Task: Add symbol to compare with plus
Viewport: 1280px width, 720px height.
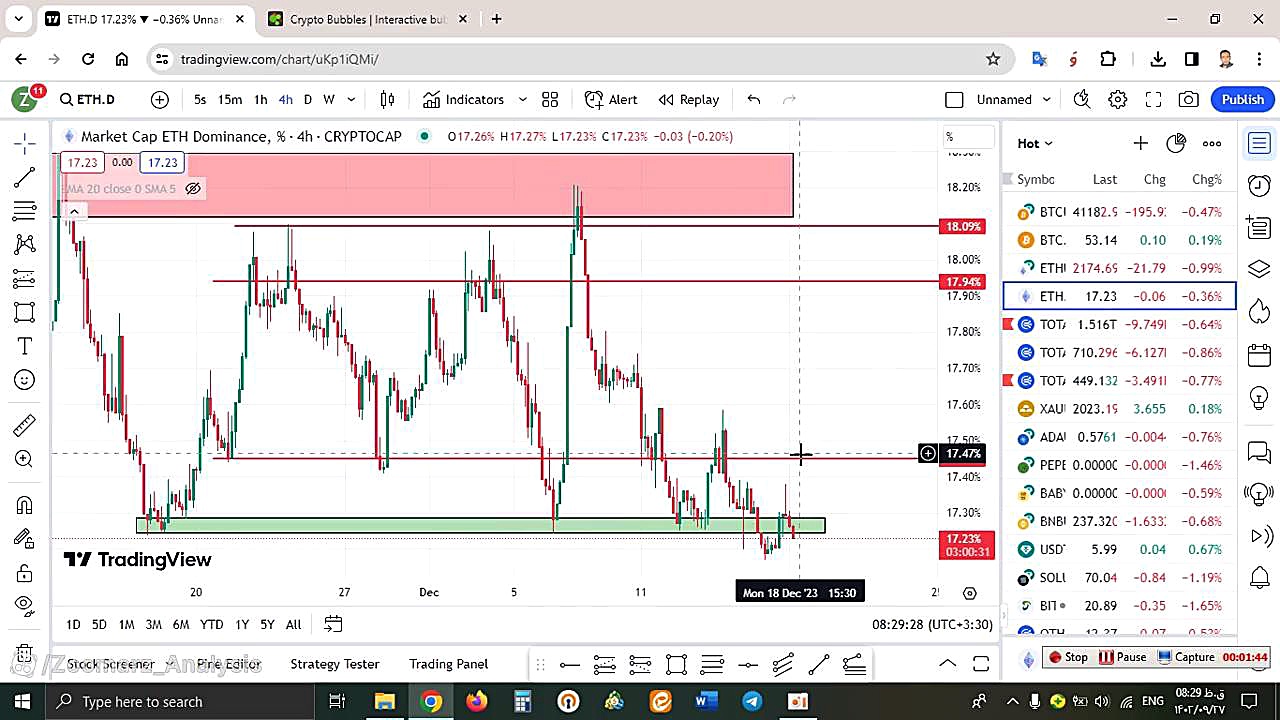Action: tap(160, 99)
